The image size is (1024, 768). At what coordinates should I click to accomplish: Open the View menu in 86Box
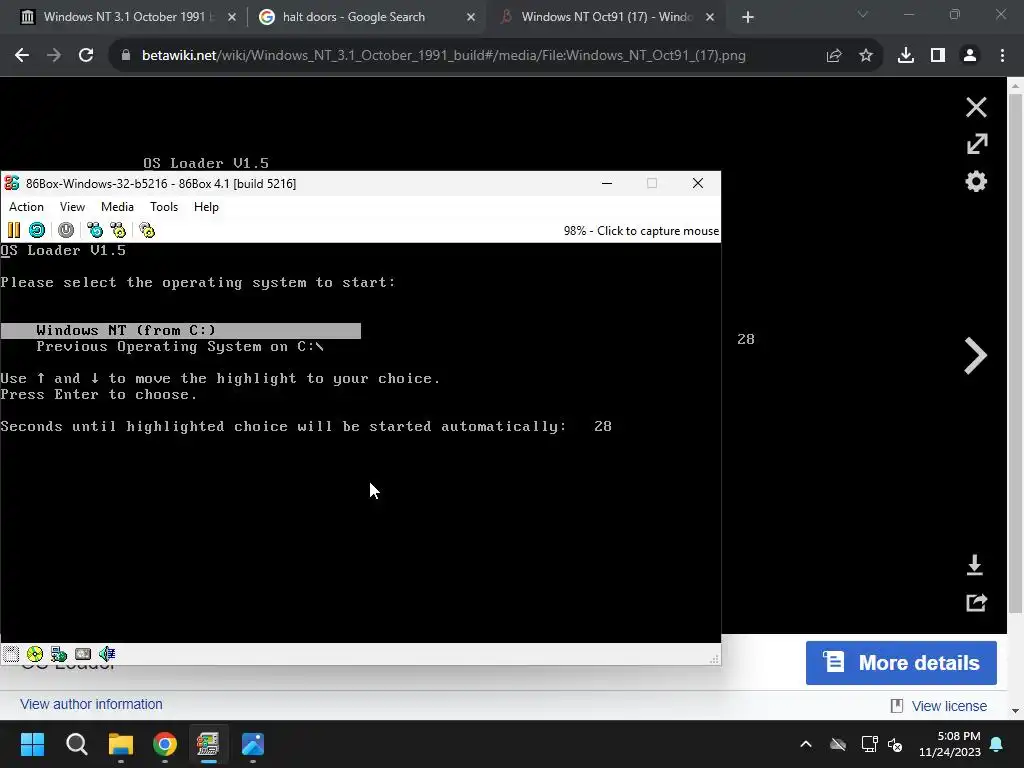pos(72,207)
